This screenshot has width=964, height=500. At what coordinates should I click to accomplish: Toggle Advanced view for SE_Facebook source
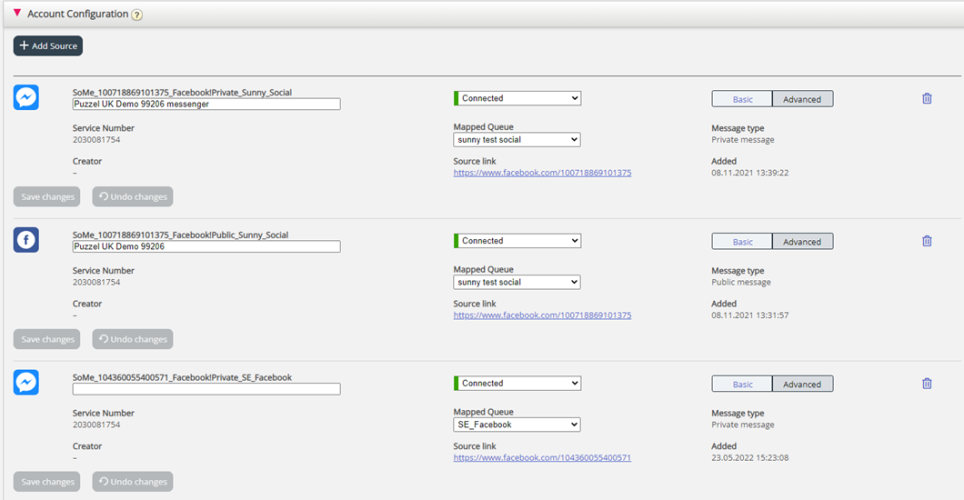click(802, 384)
